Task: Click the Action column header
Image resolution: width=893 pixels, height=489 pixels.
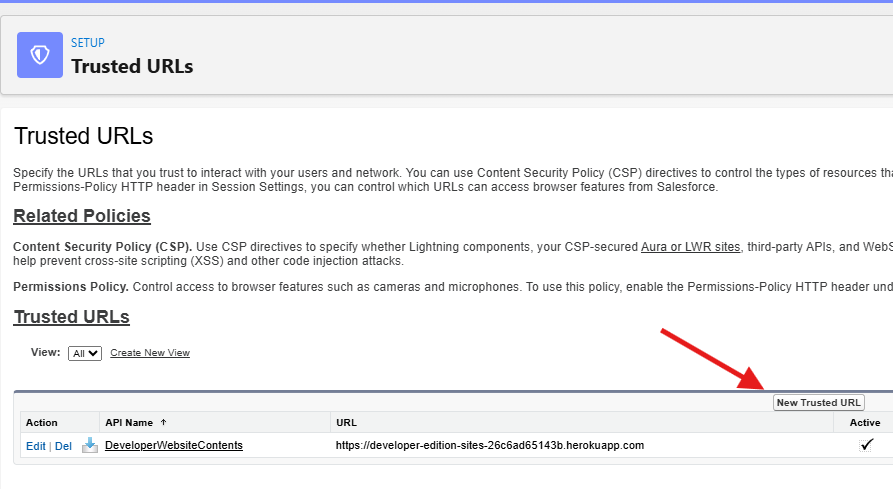Action: (42, 423)
